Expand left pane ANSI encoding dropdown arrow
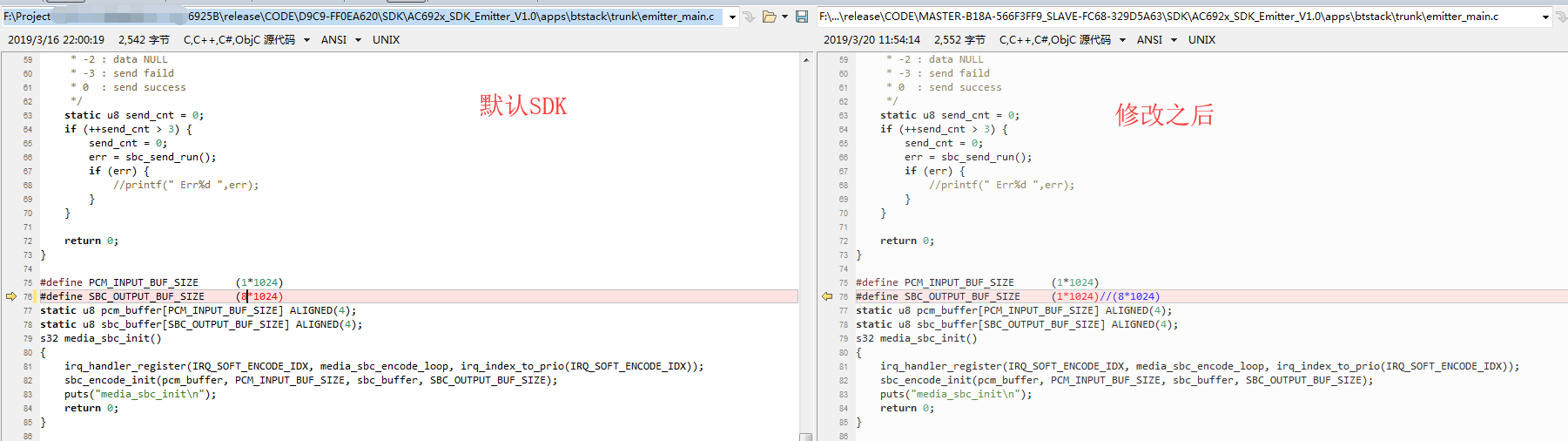 point(358,40)
